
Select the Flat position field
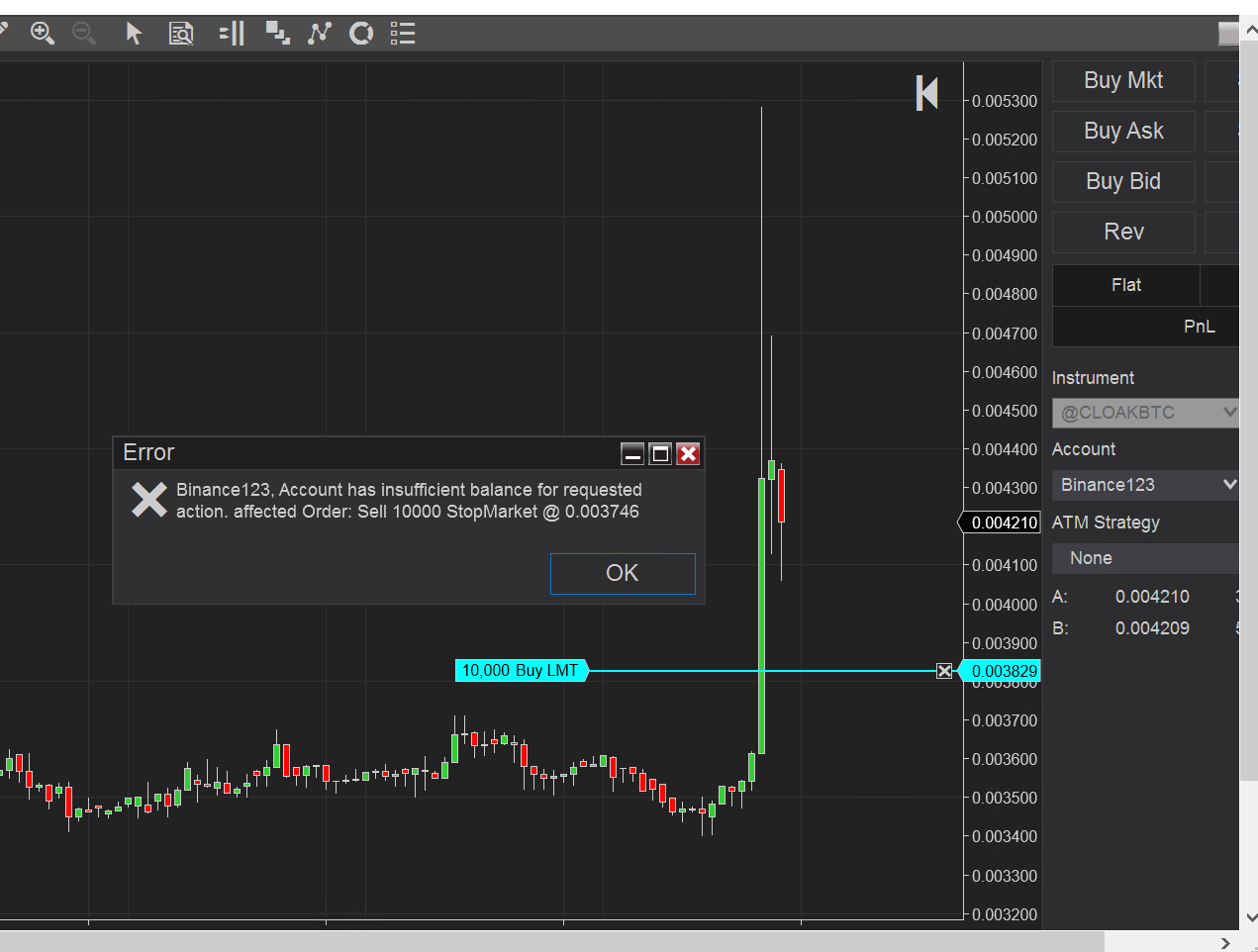[x=1126, y=285]
